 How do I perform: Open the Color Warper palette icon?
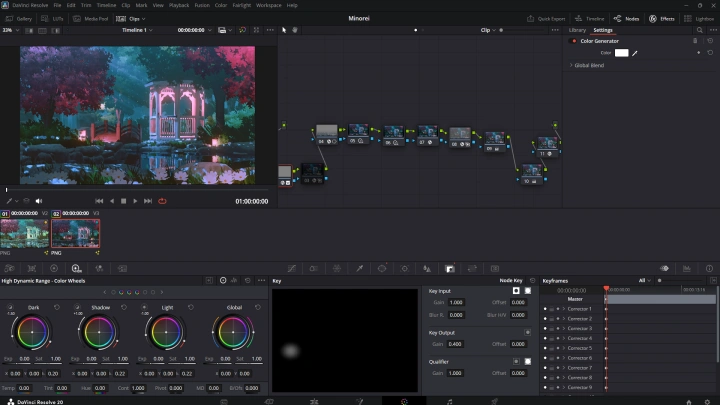tap(337, 269)
